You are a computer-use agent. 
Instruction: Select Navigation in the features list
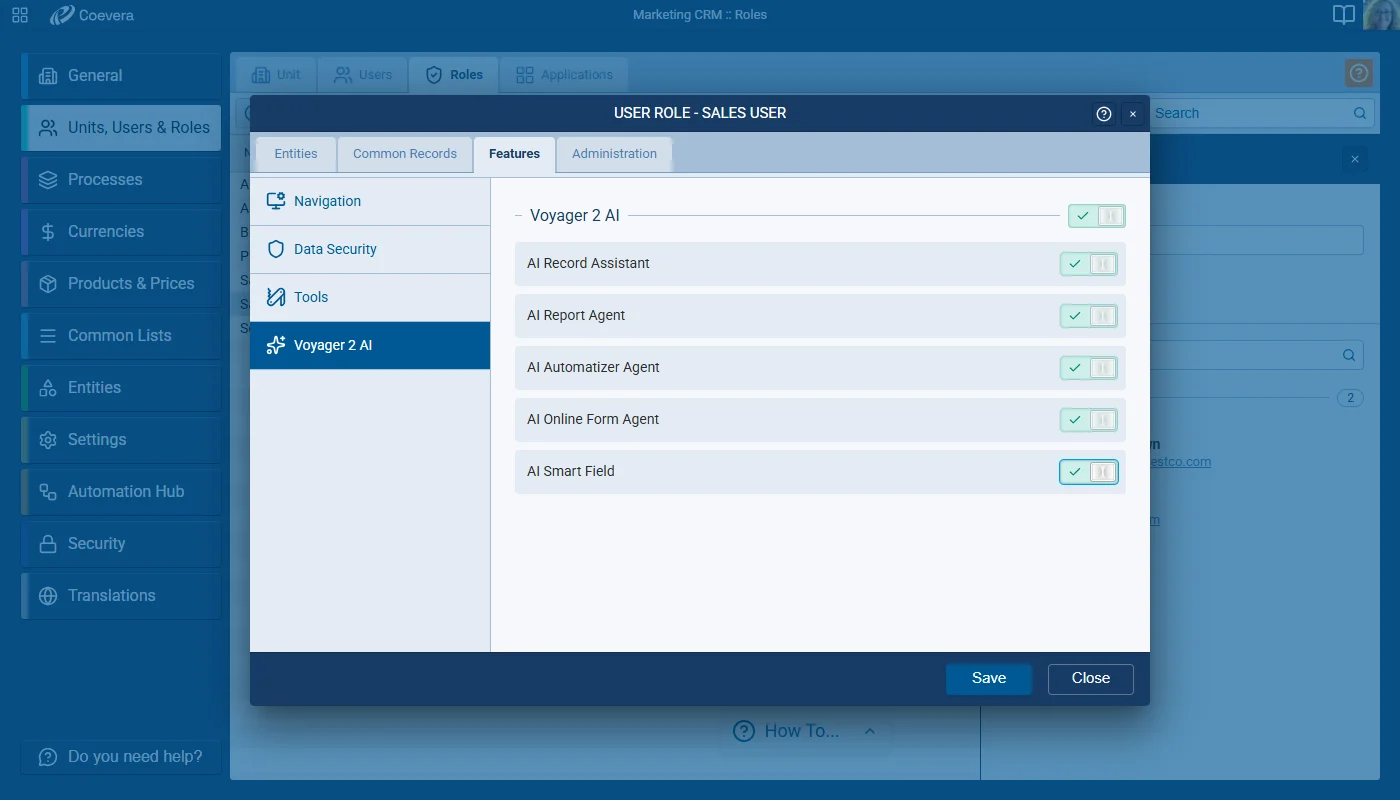370,202
